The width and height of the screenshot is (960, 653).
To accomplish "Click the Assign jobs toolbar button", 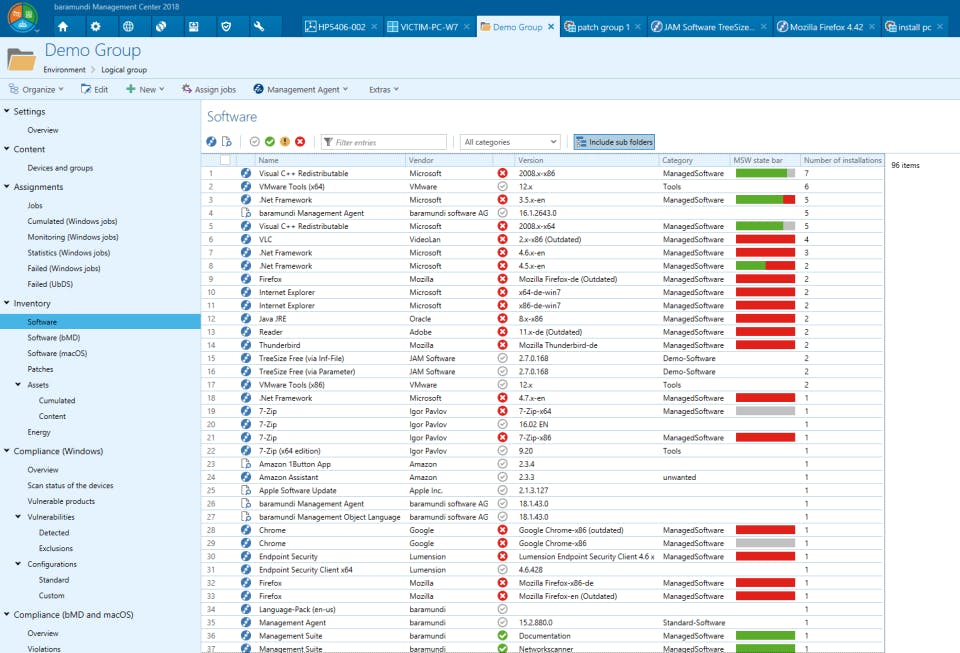I will coord(208,90).
